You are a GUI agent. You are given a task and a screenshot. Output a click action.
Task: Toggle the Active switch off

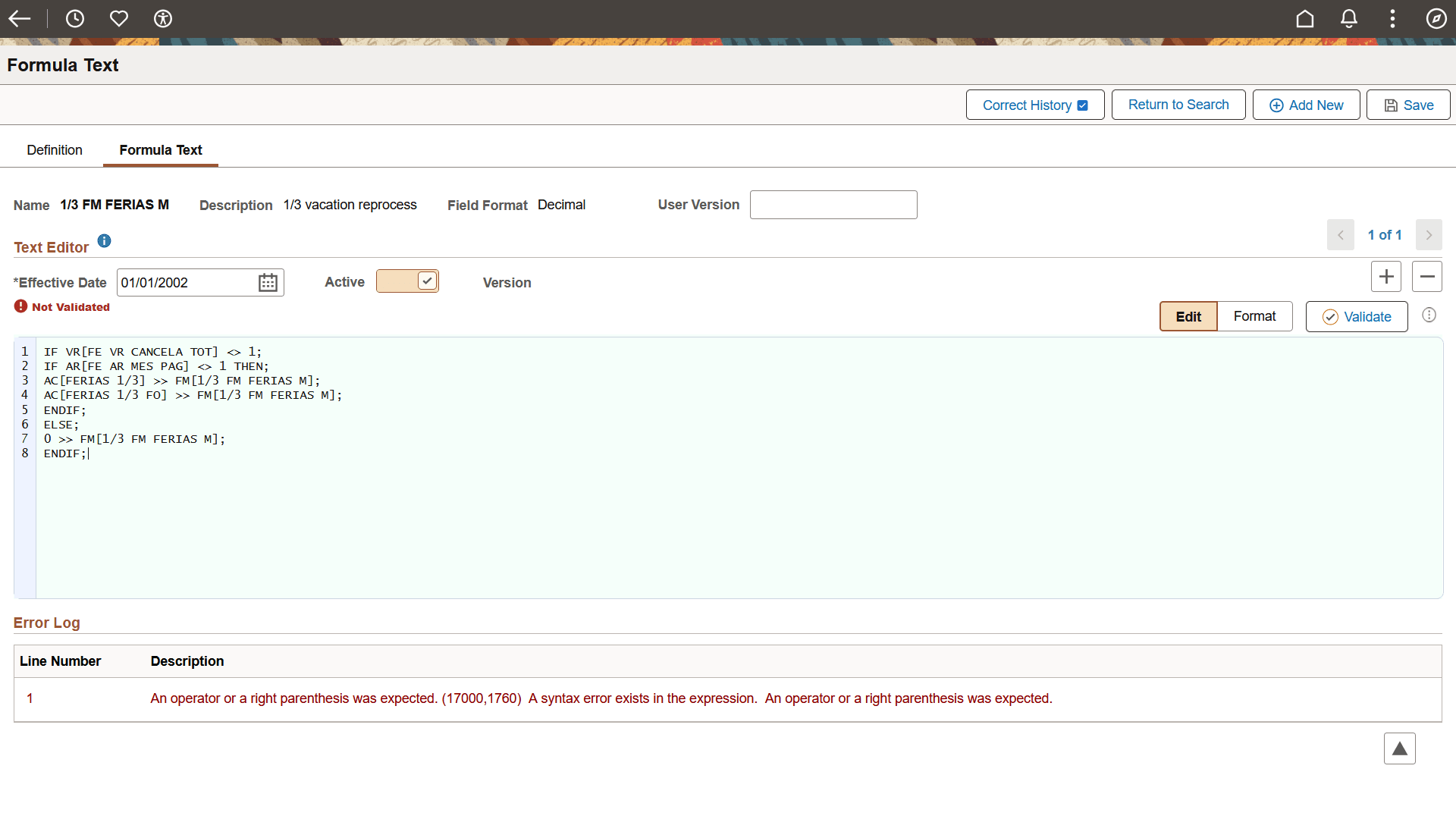pyautogui.click(x=407, y=281)
